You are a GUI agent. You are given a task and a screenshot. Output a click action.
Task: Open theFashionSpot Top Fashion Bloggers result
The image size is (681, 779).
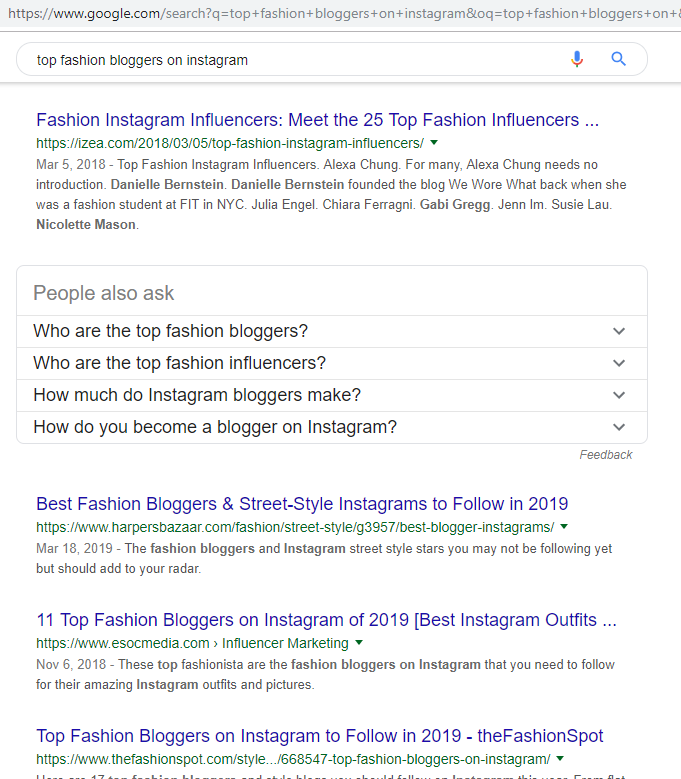click(319, 736)
